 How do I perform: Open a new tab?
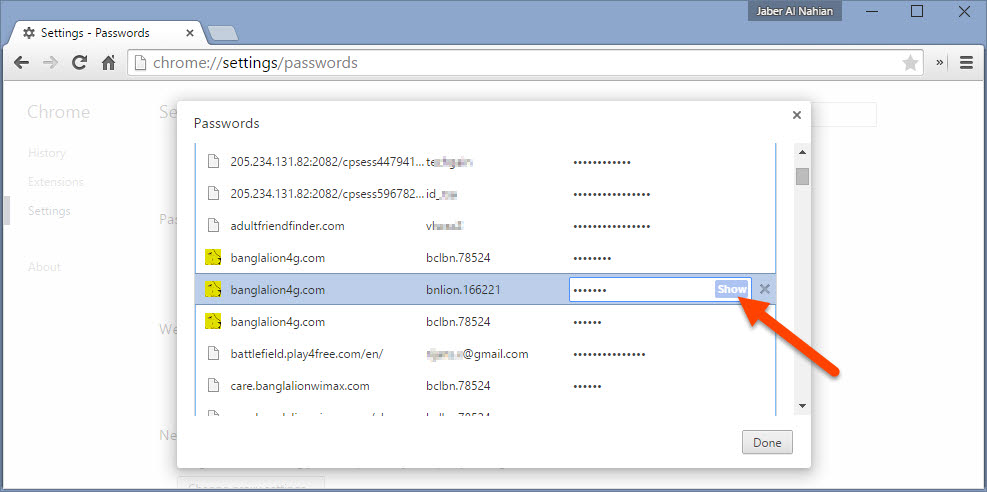223,34
